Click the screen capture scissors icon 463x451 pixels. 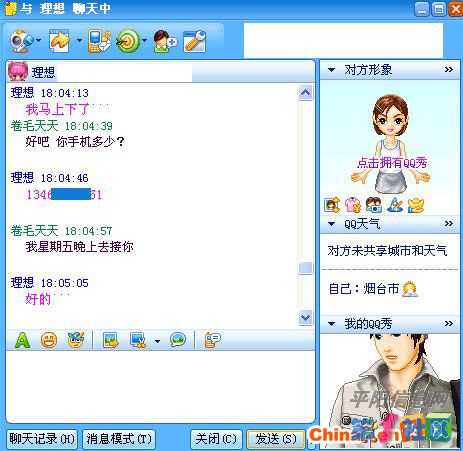(138, 340)
